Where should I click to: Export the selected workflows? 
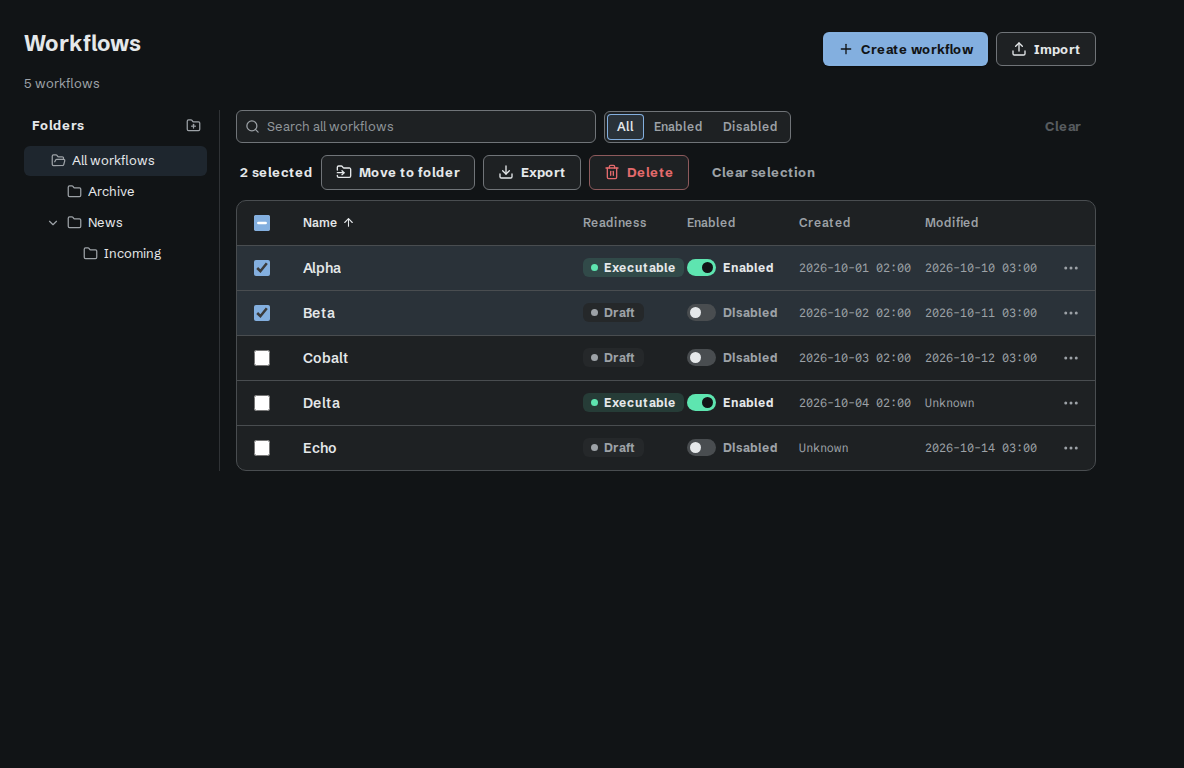(x=532, y=172)
